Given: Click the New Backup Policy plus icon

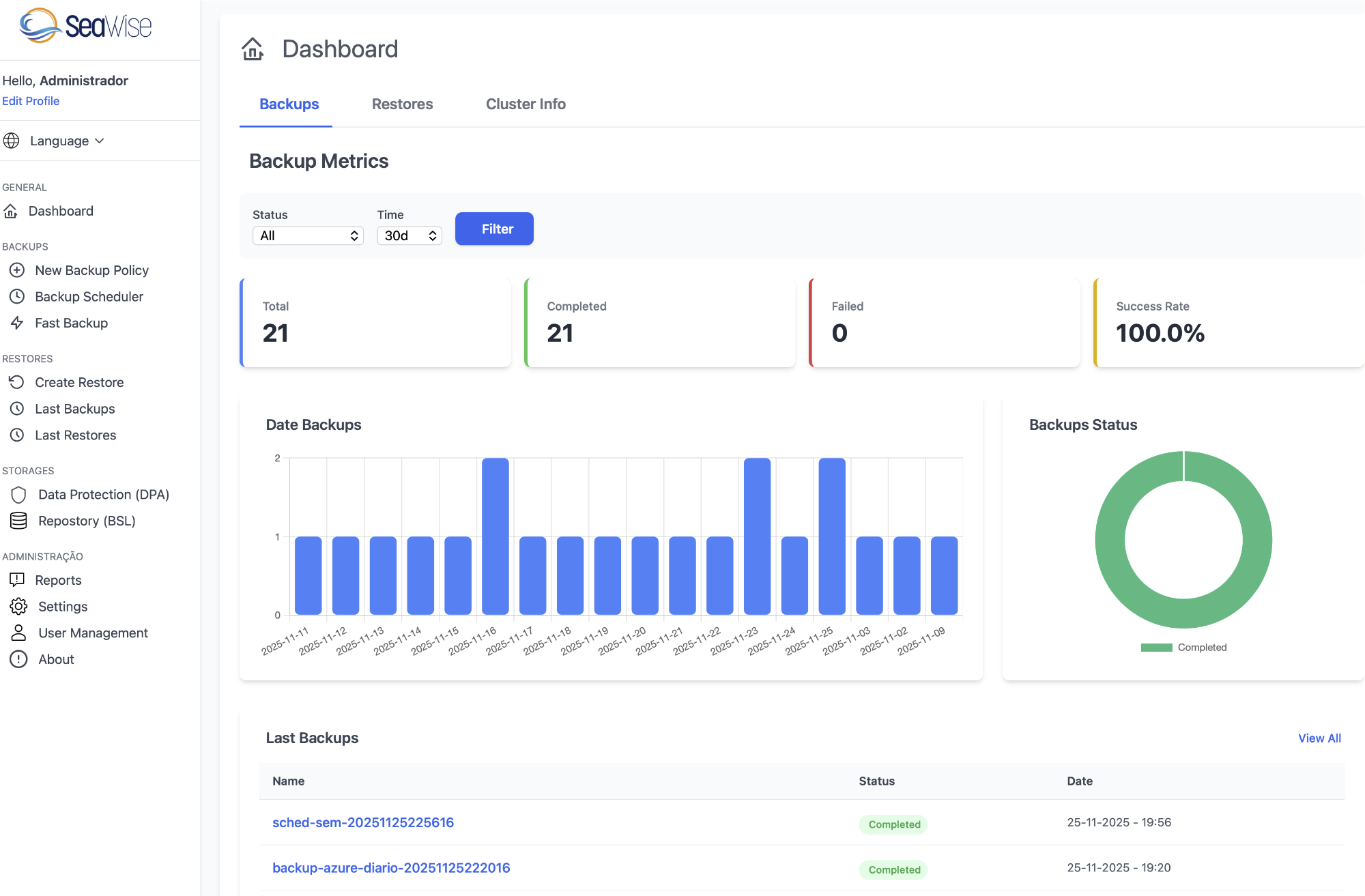Looking at the screenshot, I should click(x=17, y=270).
